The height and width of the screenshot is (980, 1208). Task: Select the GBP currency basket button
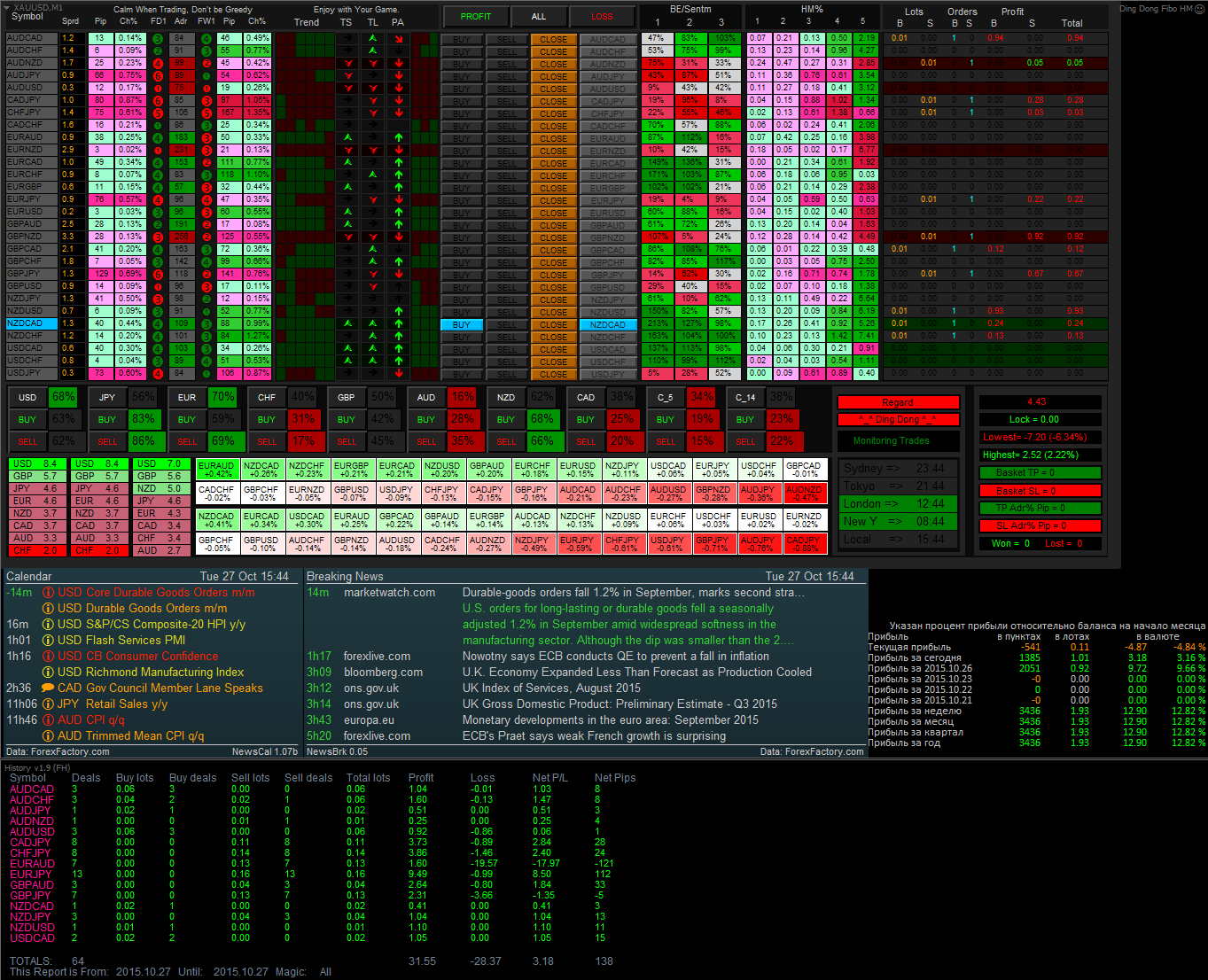(347, 397)
